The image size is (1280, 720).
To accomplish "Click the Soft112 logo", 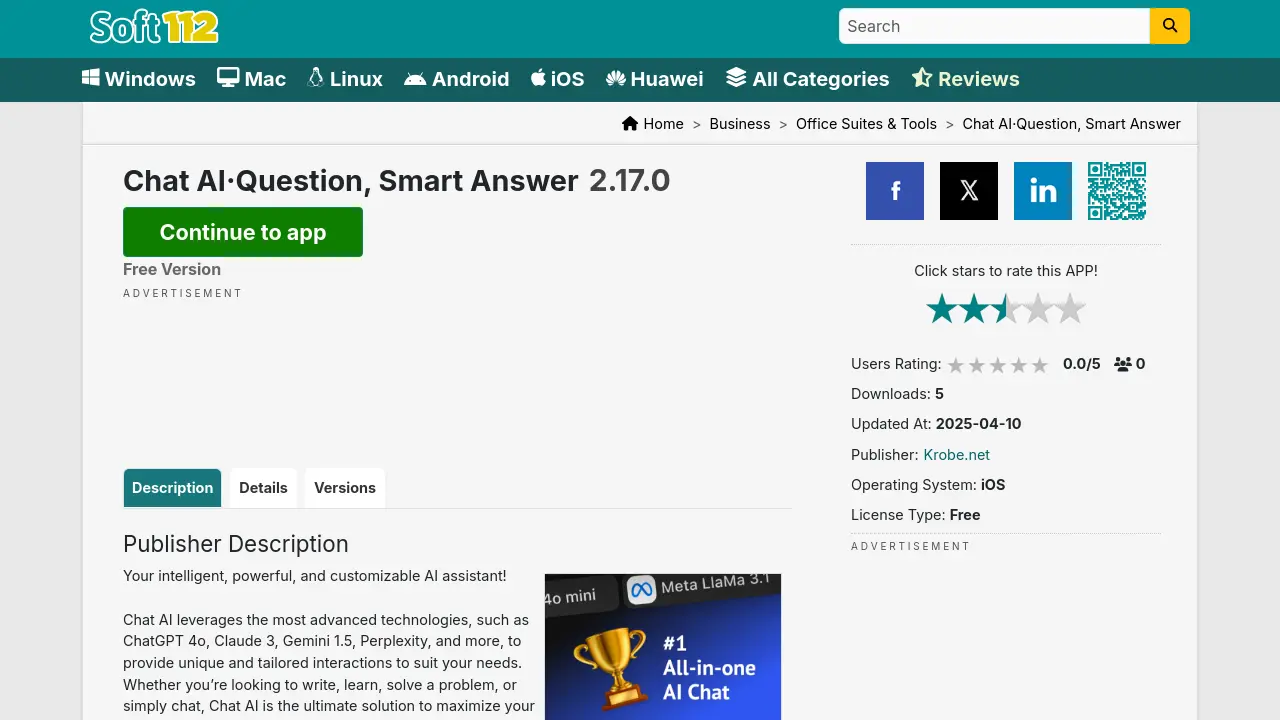I will click(x=154, y=27).
